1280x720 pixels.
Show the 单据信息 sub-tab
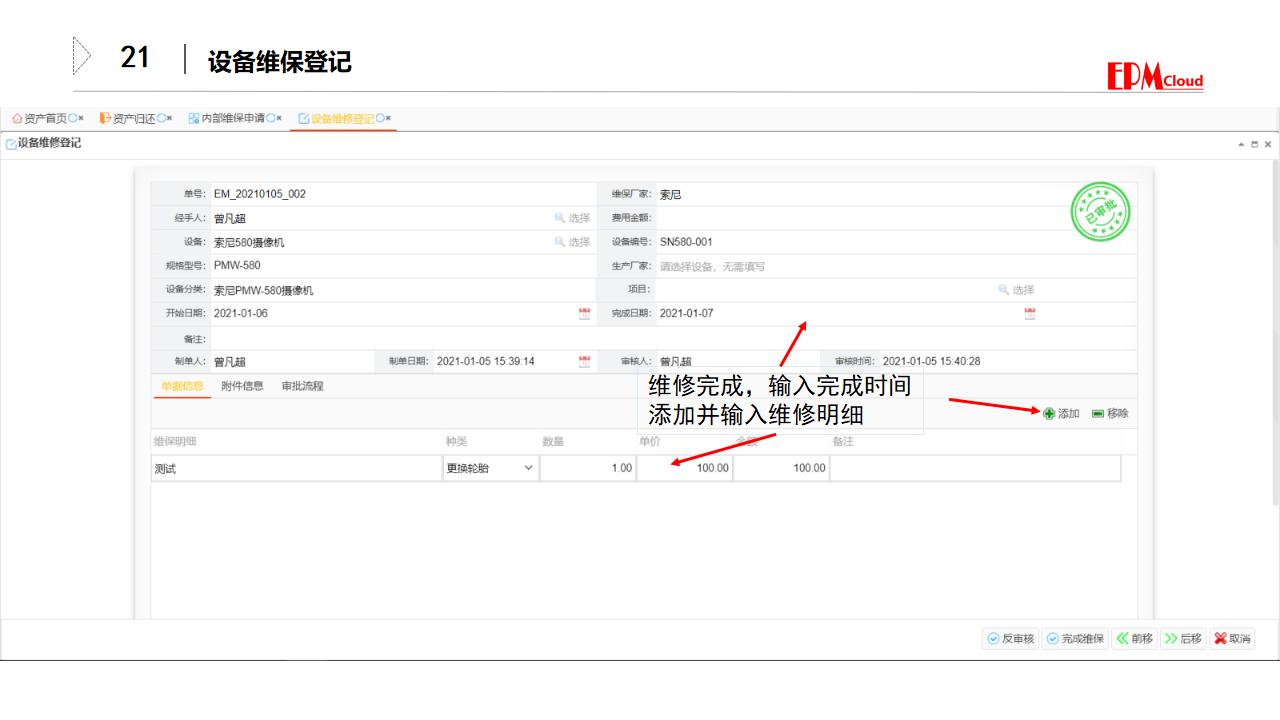coord(182,386)
